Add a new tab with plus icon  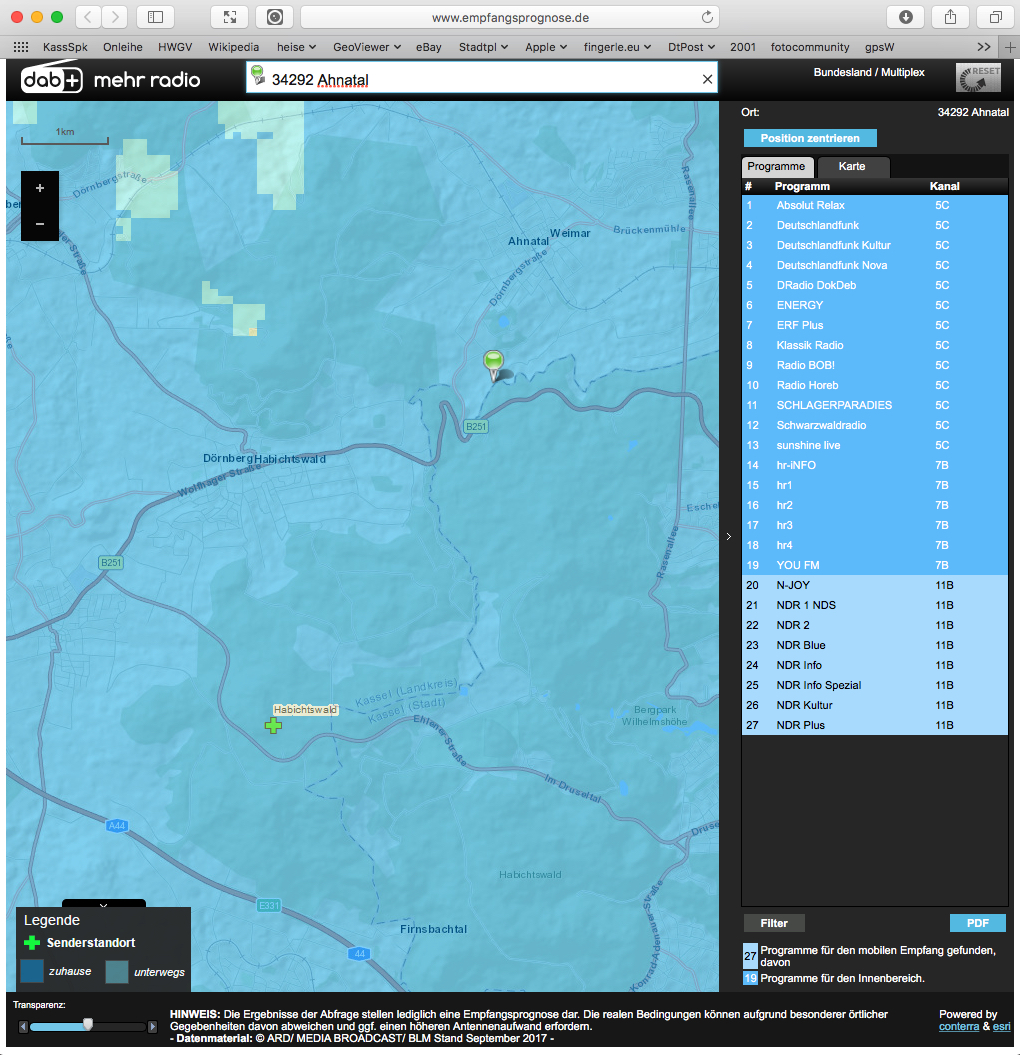pyautogui.click(x=1010, y=47)
